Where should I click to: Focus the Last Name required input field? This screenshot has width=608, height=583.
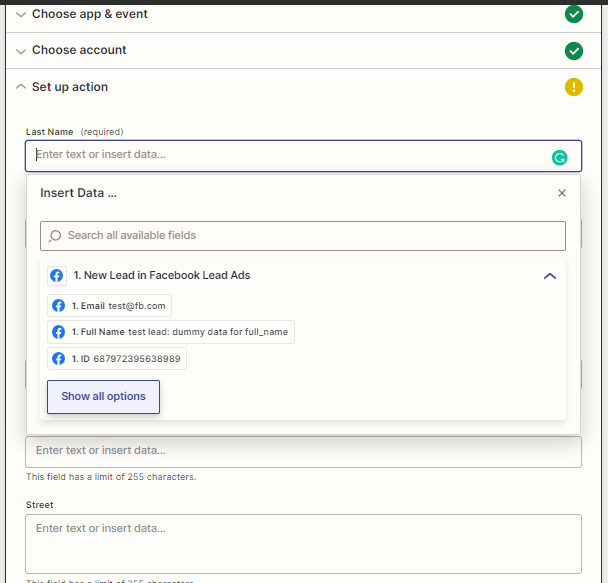coord(303,156)
